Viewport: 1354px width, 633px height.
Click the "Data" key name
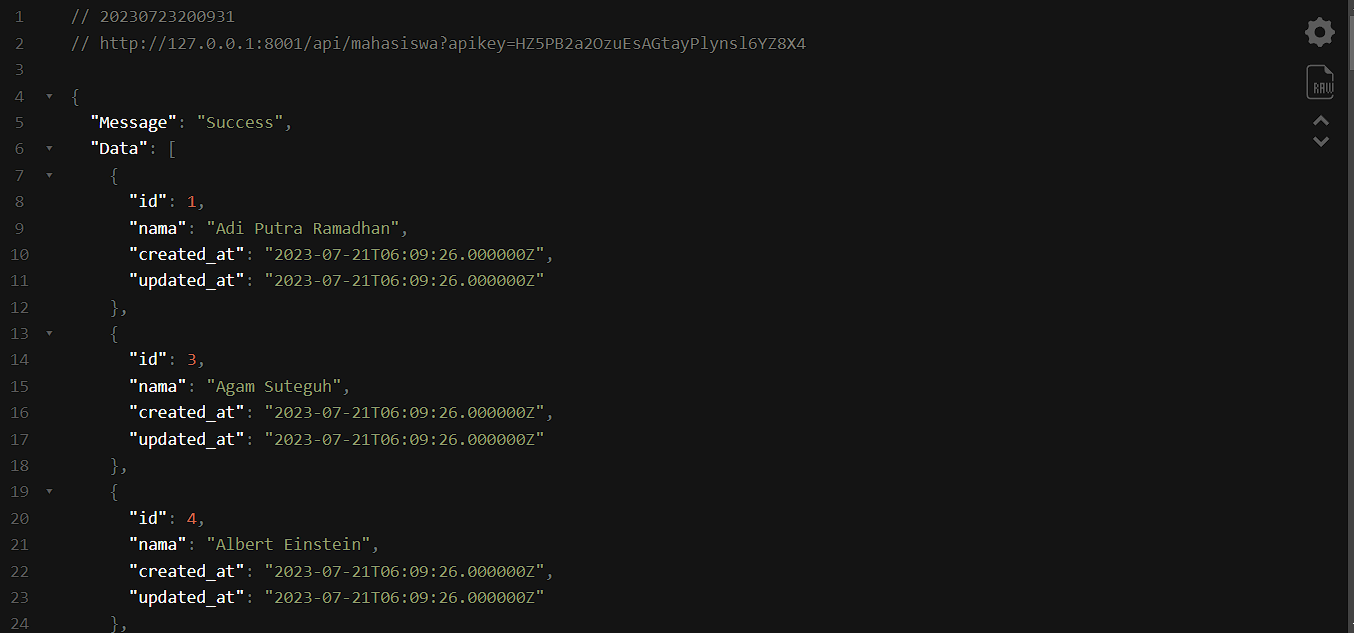(x=119, y=149)
